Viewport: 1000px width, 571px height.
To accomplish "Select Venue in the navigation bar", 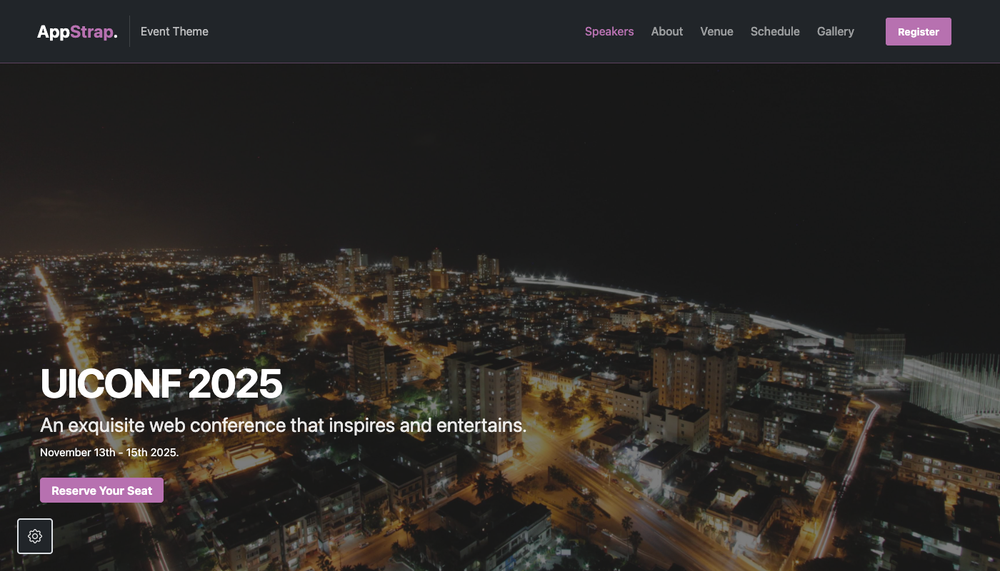I will pos(716,31).
